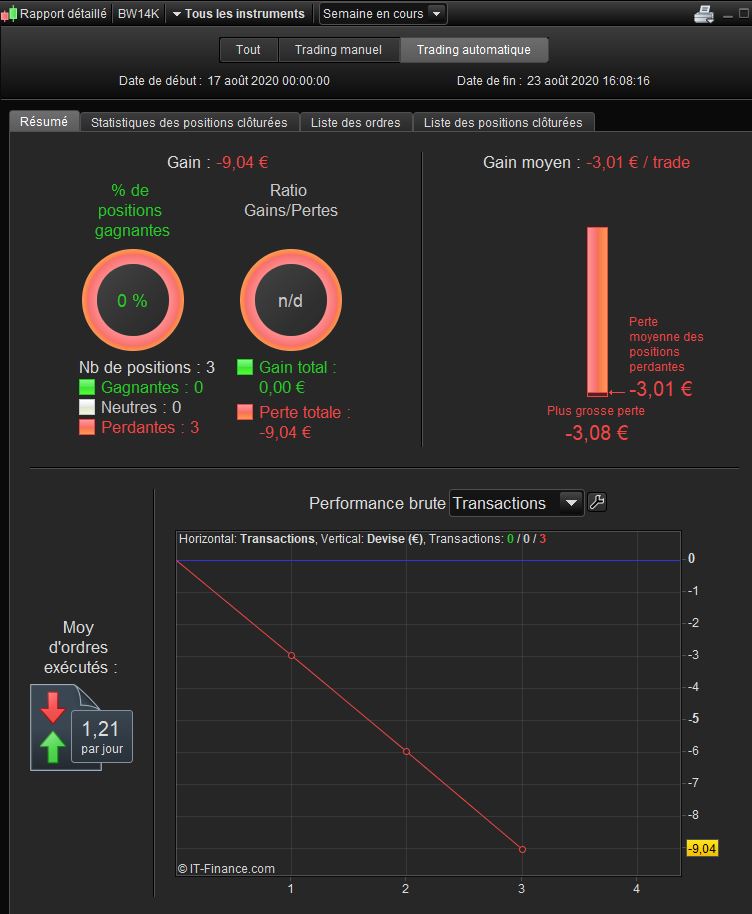Click the Performance brute label
This screenshot has width=752, height=914.
point(377,503)
